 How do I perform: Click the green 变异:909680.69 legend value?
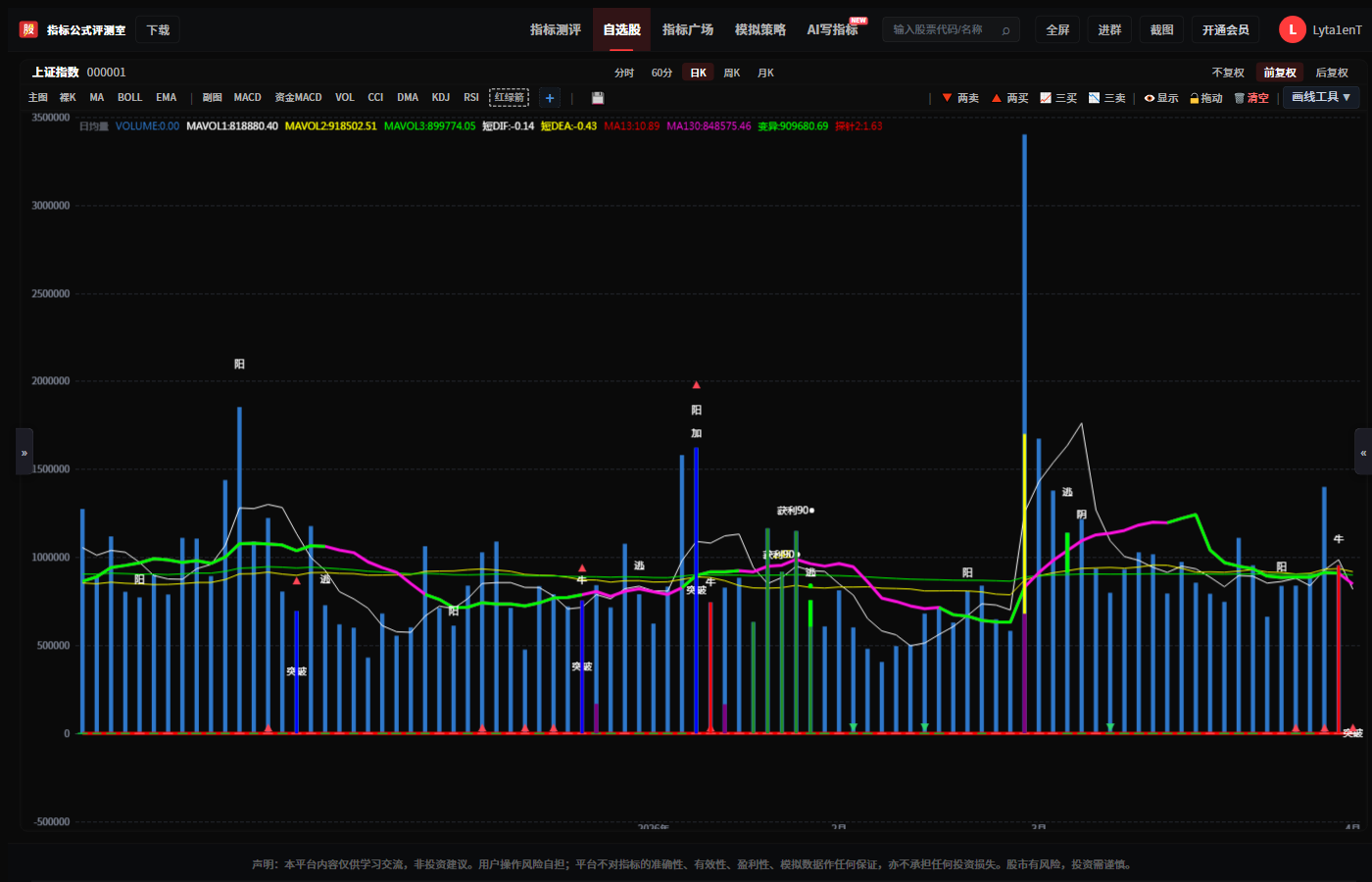(x=793, y=126)
